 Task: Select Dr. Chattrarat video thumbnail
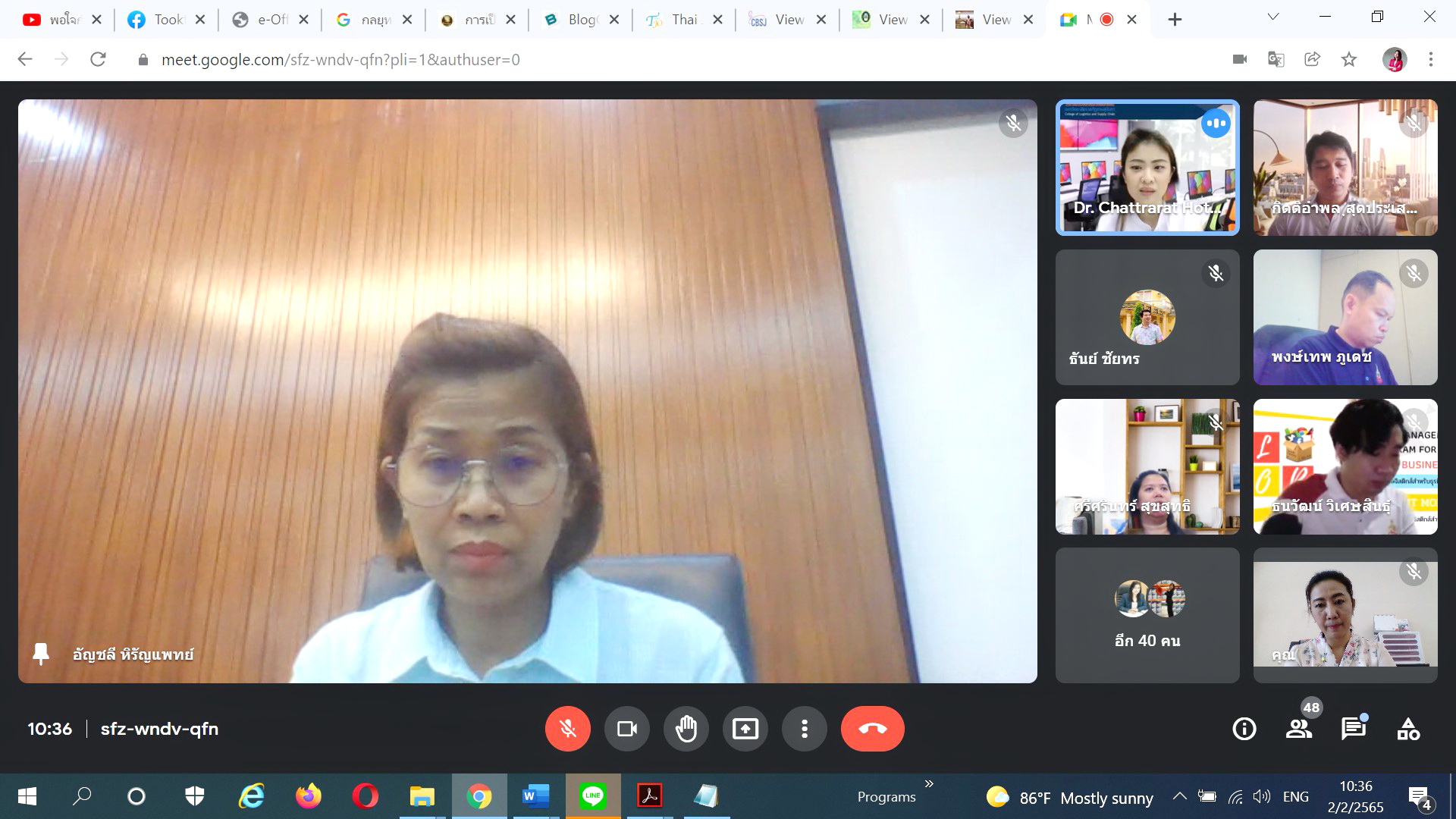(1147, 168)
